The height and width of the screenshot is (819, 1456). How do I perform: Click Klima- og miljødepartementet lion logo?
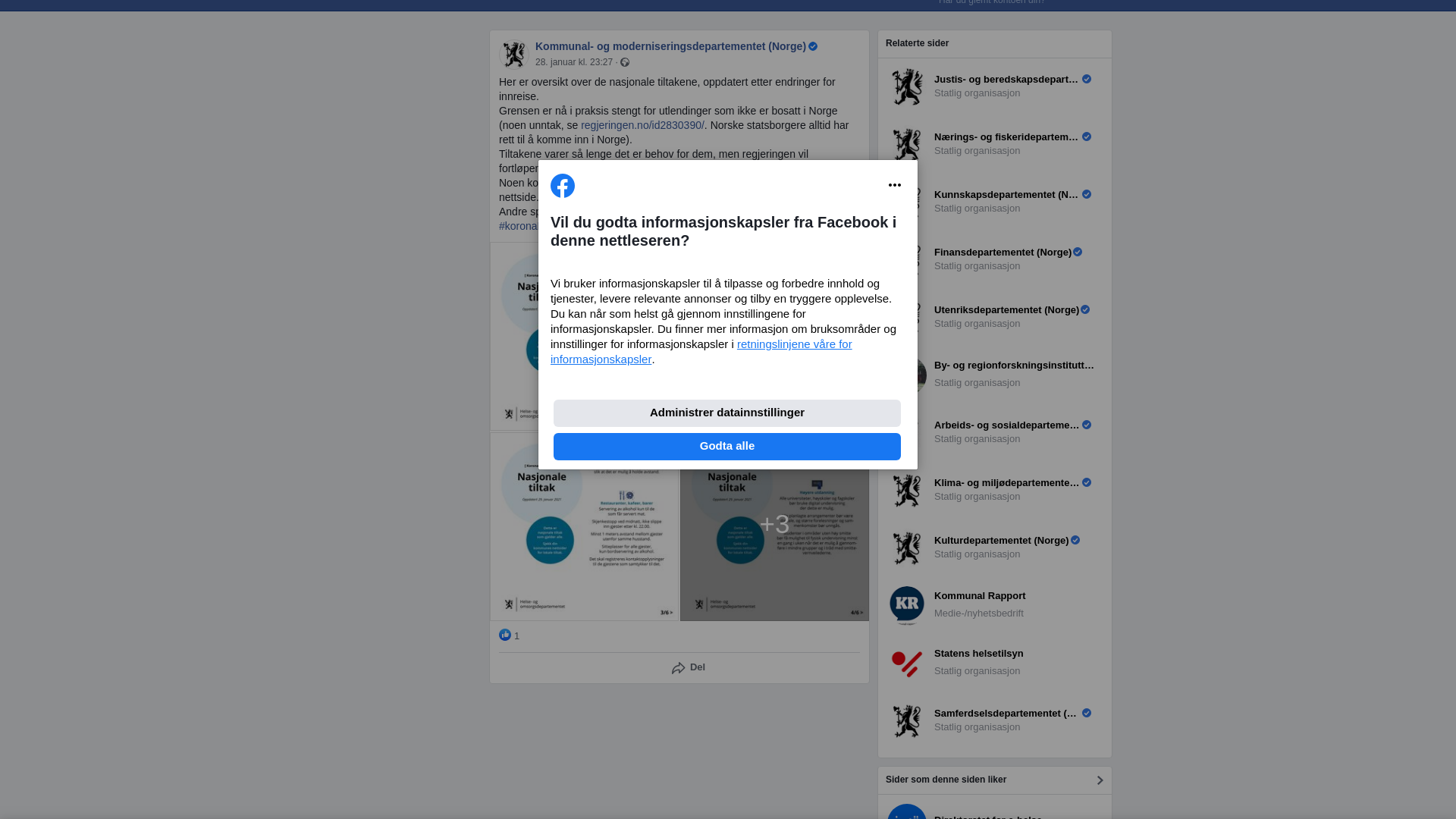click(x=907, y=490)
